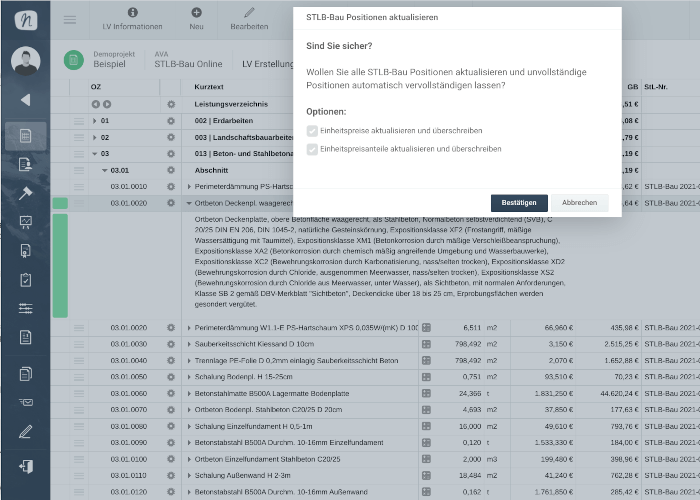The width and height of the screenshot is (700, 500).
Task: Click the back triangle in the sidebar
Action: [x=25, y=100]
